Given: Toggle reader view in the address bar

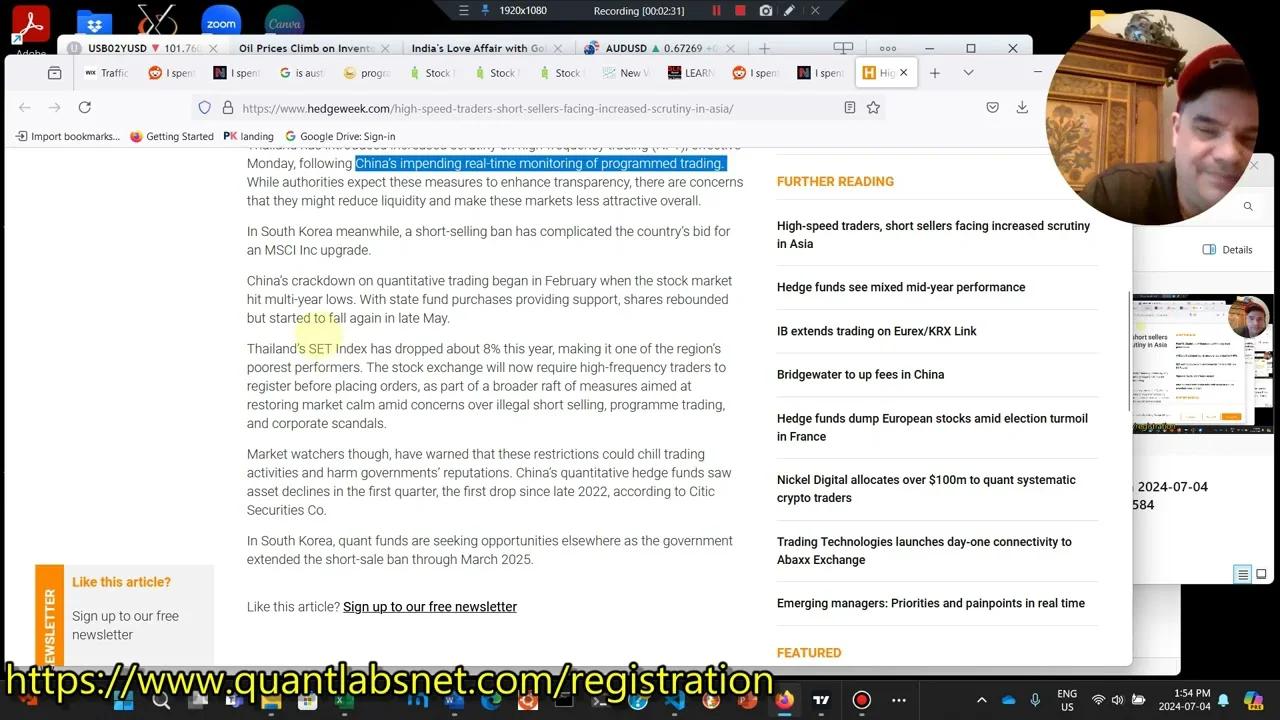Looking at the screenshot, I should pos(849,108).
